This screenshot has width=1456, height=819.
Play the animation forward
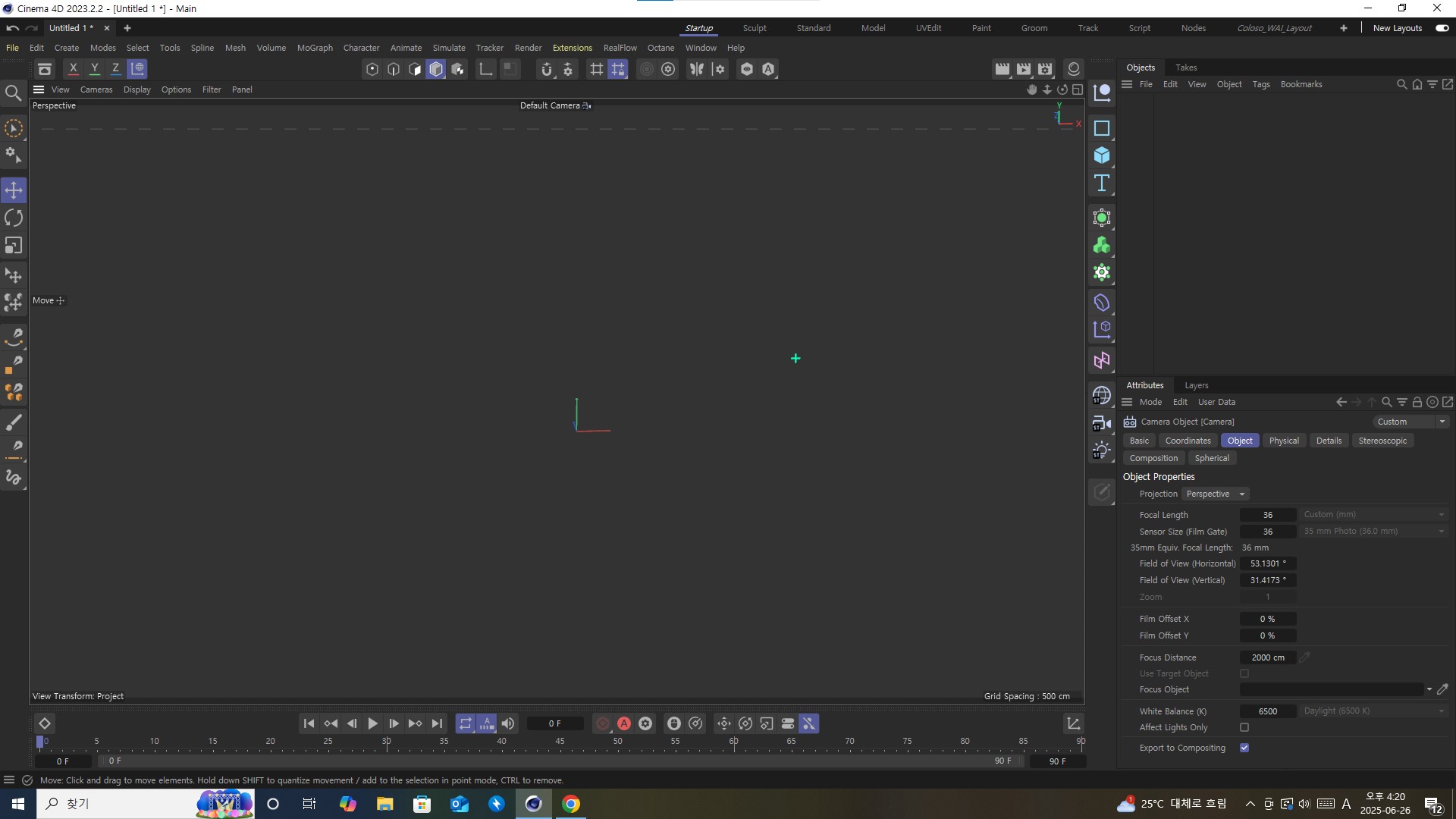point(372,724)
